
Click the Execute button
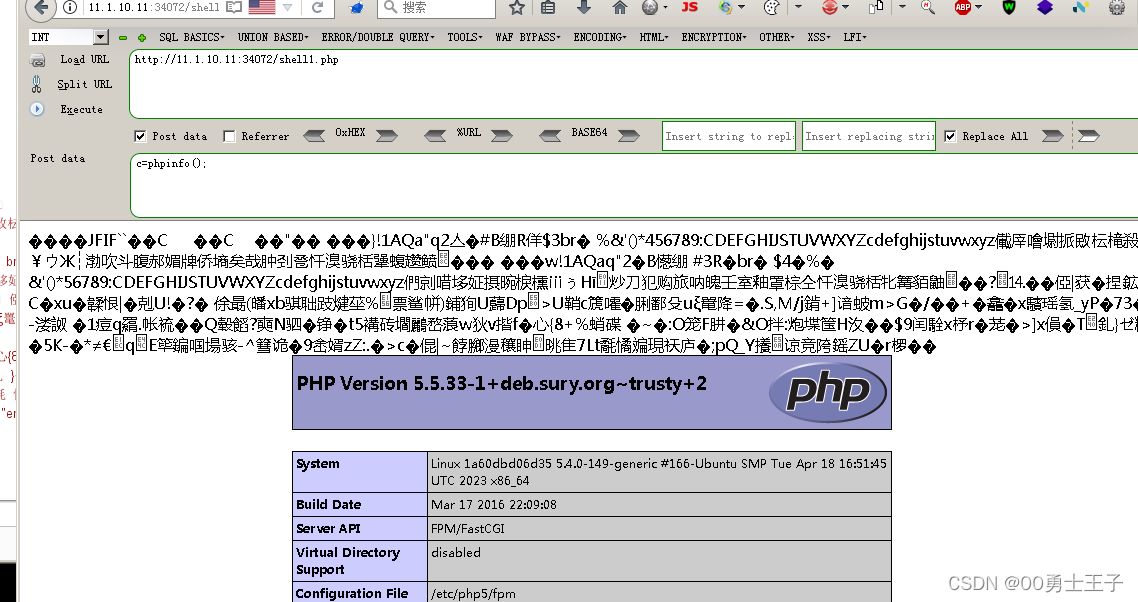[81, 109]
